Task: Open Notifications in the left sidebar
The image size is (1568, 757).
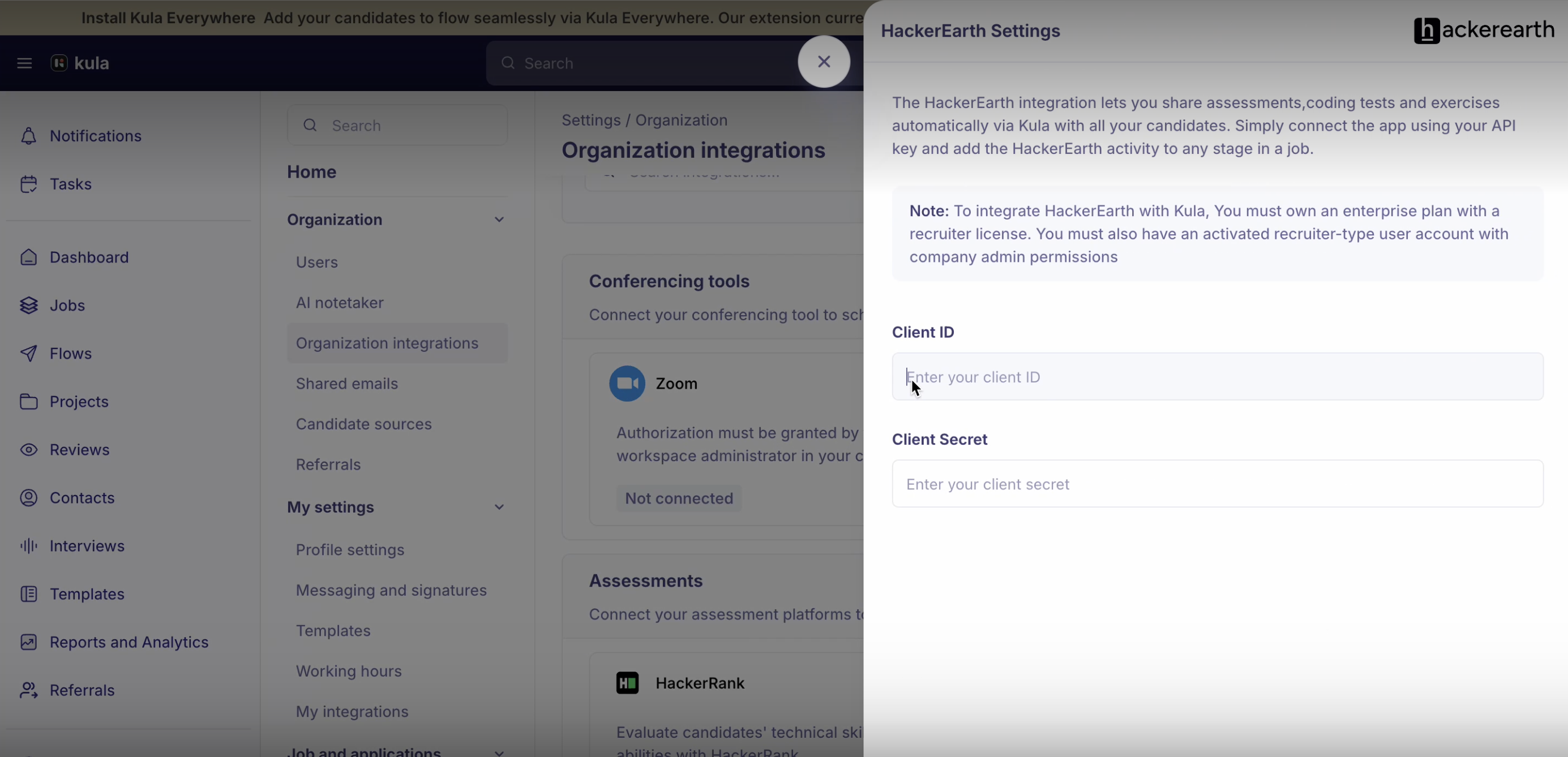Action: pos(96,136)
